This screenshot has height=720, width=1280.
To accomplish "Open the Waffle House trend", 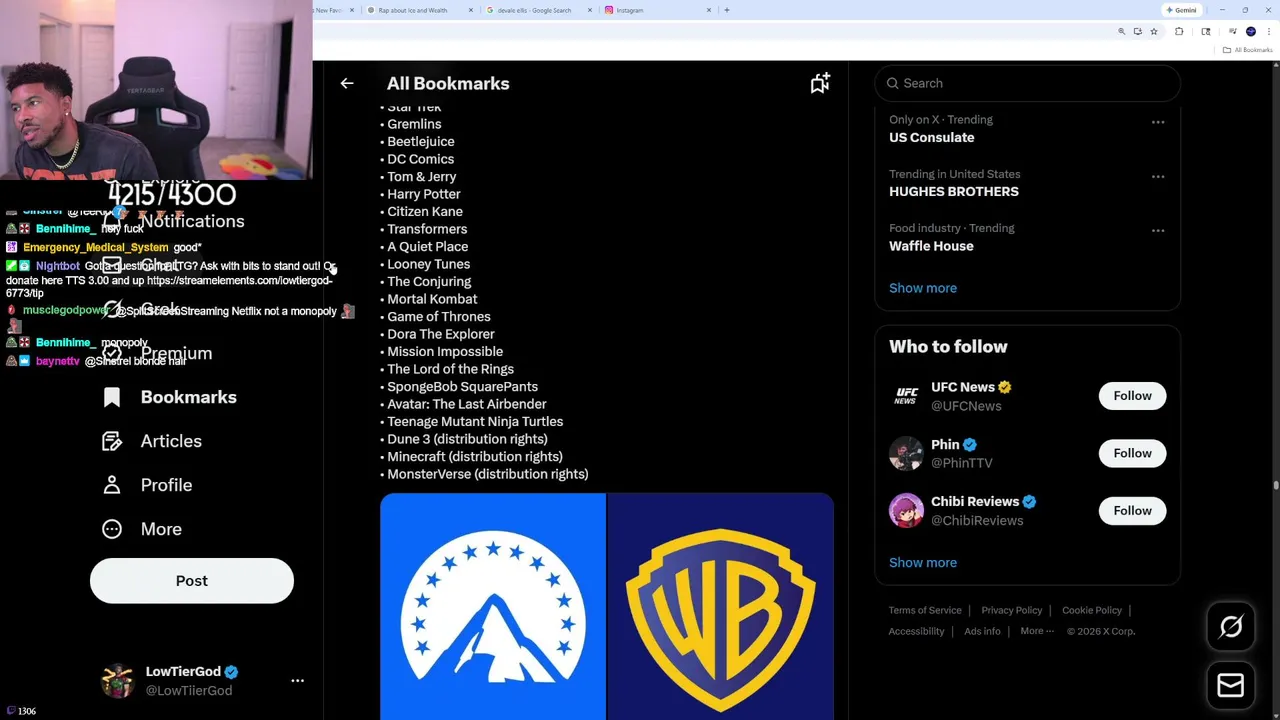I will (931, 246).
